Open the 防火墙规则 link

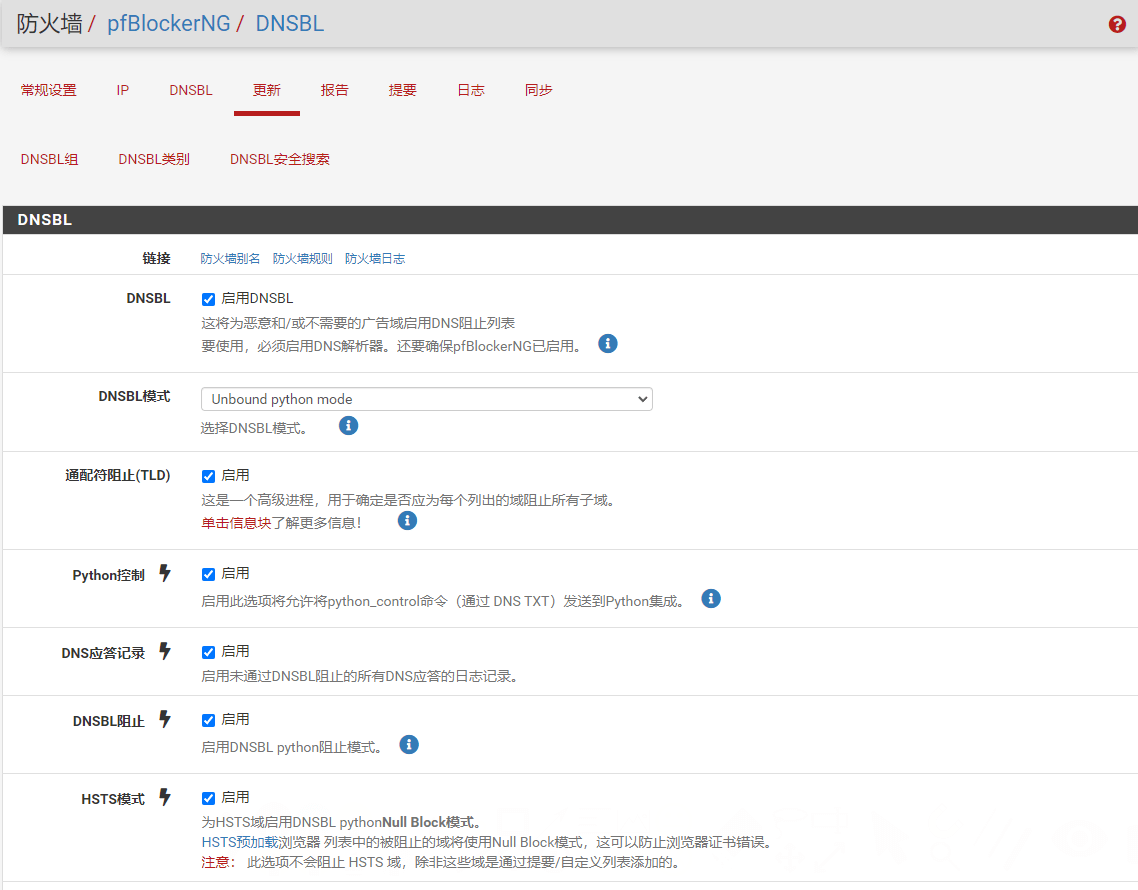[302, 258]
